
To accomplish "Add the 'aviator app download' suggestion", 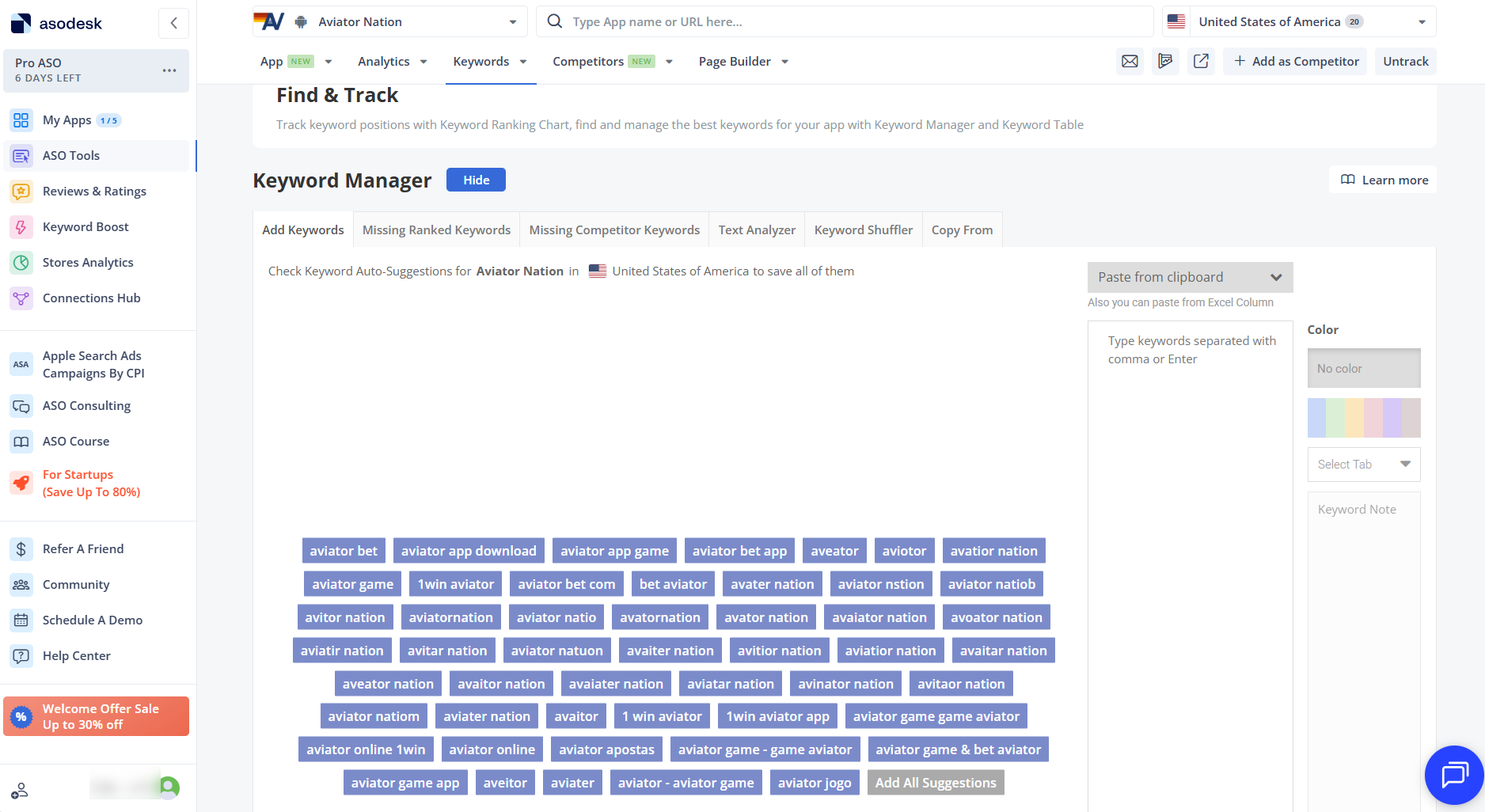I will coord(469,552).
